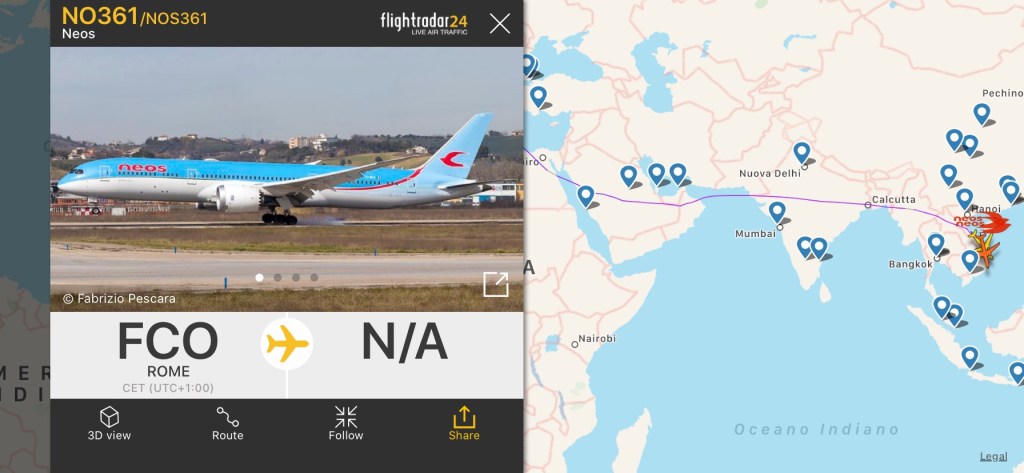Click the FCO Rome origin airport

pos(168,355)
